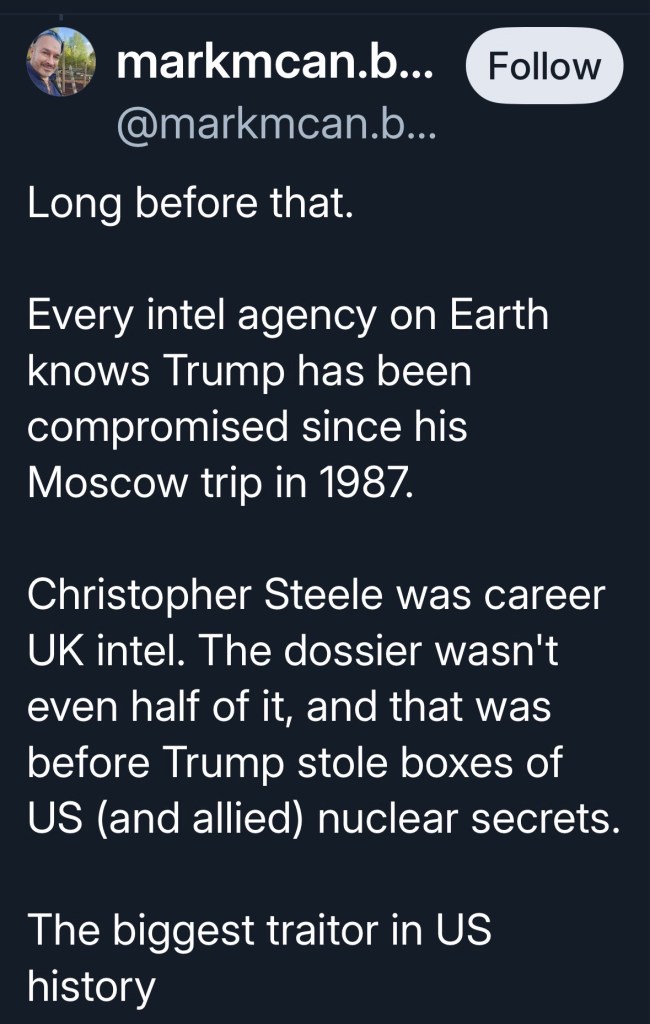Click the "Long before that." line
The height and width of the screenshot is (1024, 650).
pos(190,205)
